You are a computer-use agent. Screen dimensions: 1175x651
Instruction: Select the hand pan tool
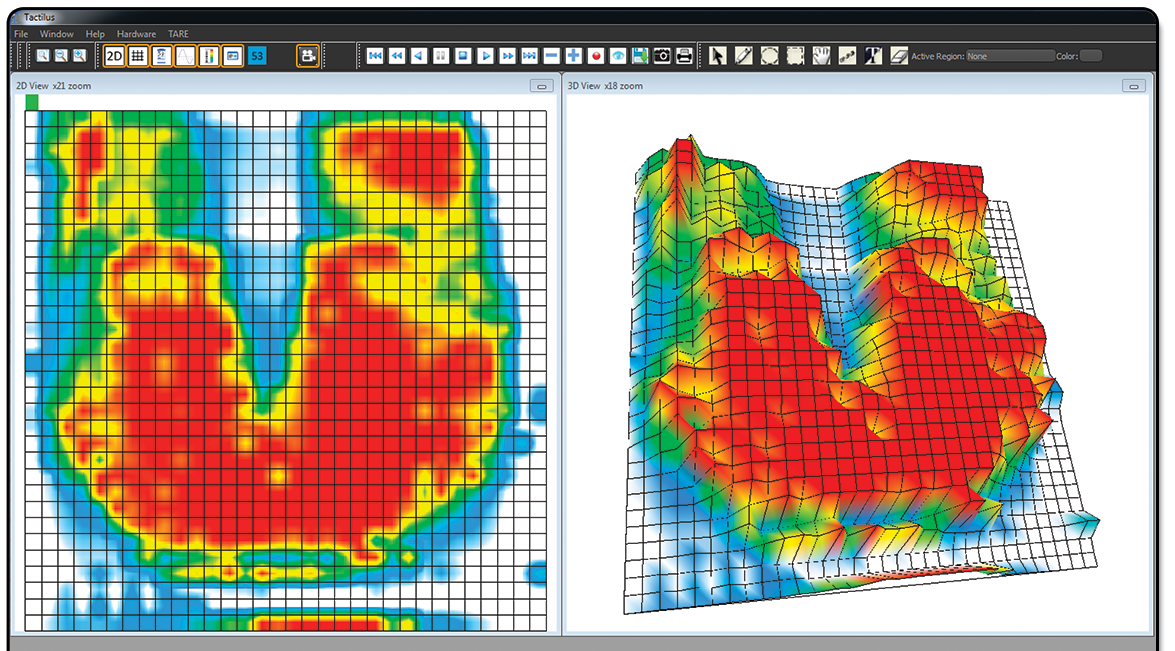(821, 55)
